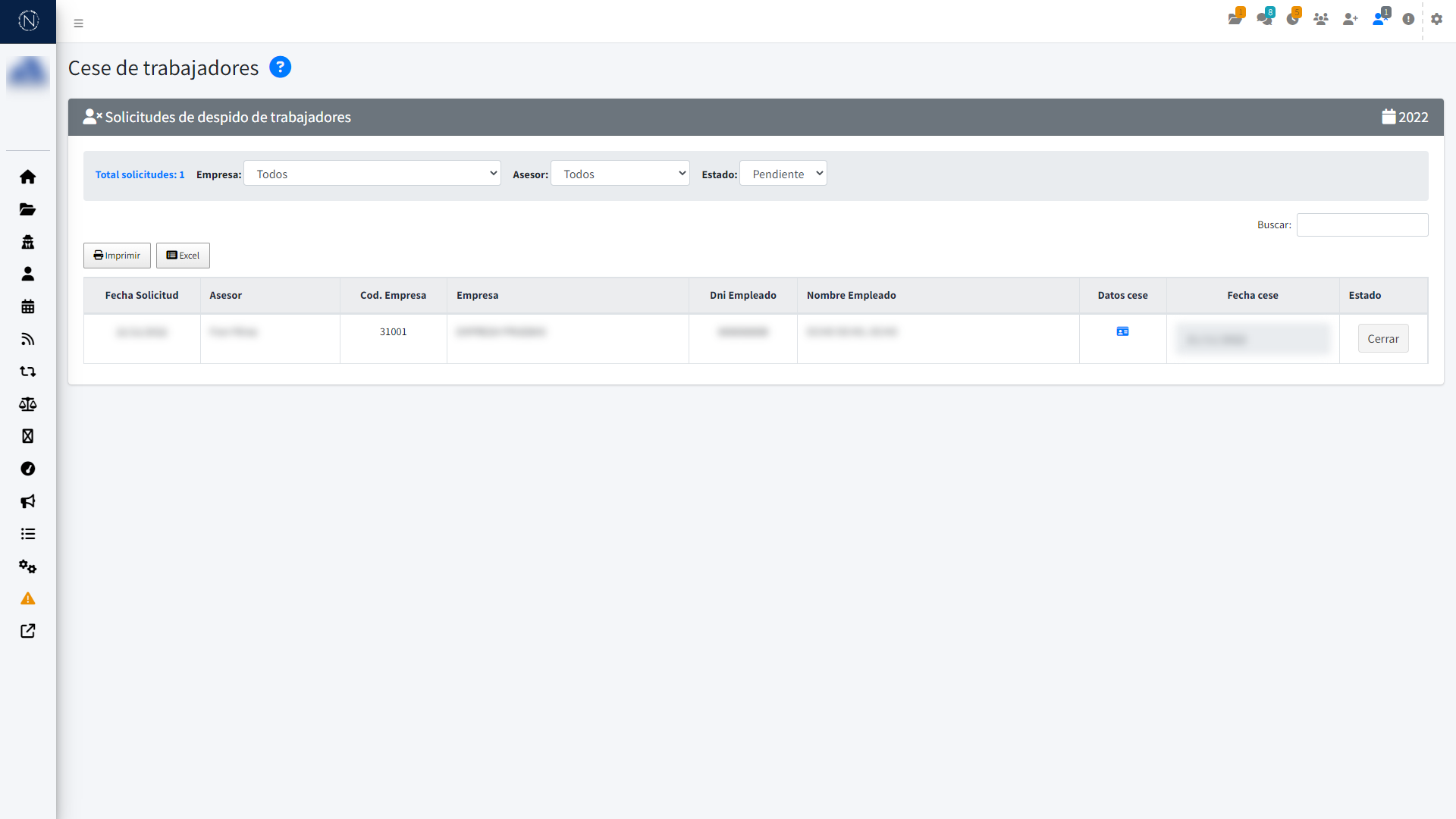Change the Estado Pendiente dropdown
The height and width of the screenshot is (819, 1456).
[783, 174]
